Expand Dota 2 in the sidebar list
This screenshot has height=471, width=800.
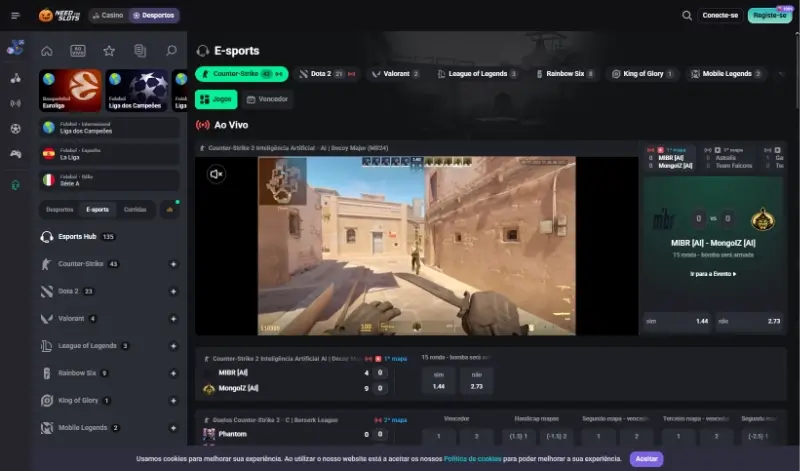click(173, 291)
